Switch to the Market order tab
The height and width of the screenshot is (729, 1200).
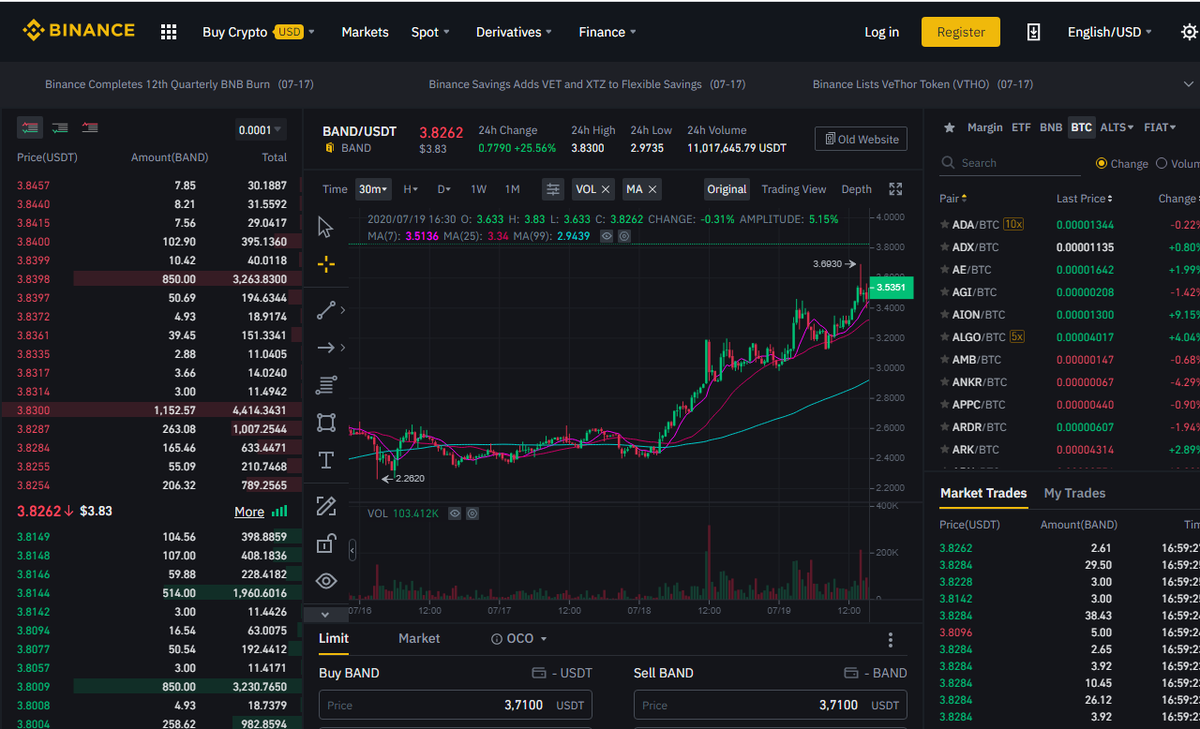[419, 638]
